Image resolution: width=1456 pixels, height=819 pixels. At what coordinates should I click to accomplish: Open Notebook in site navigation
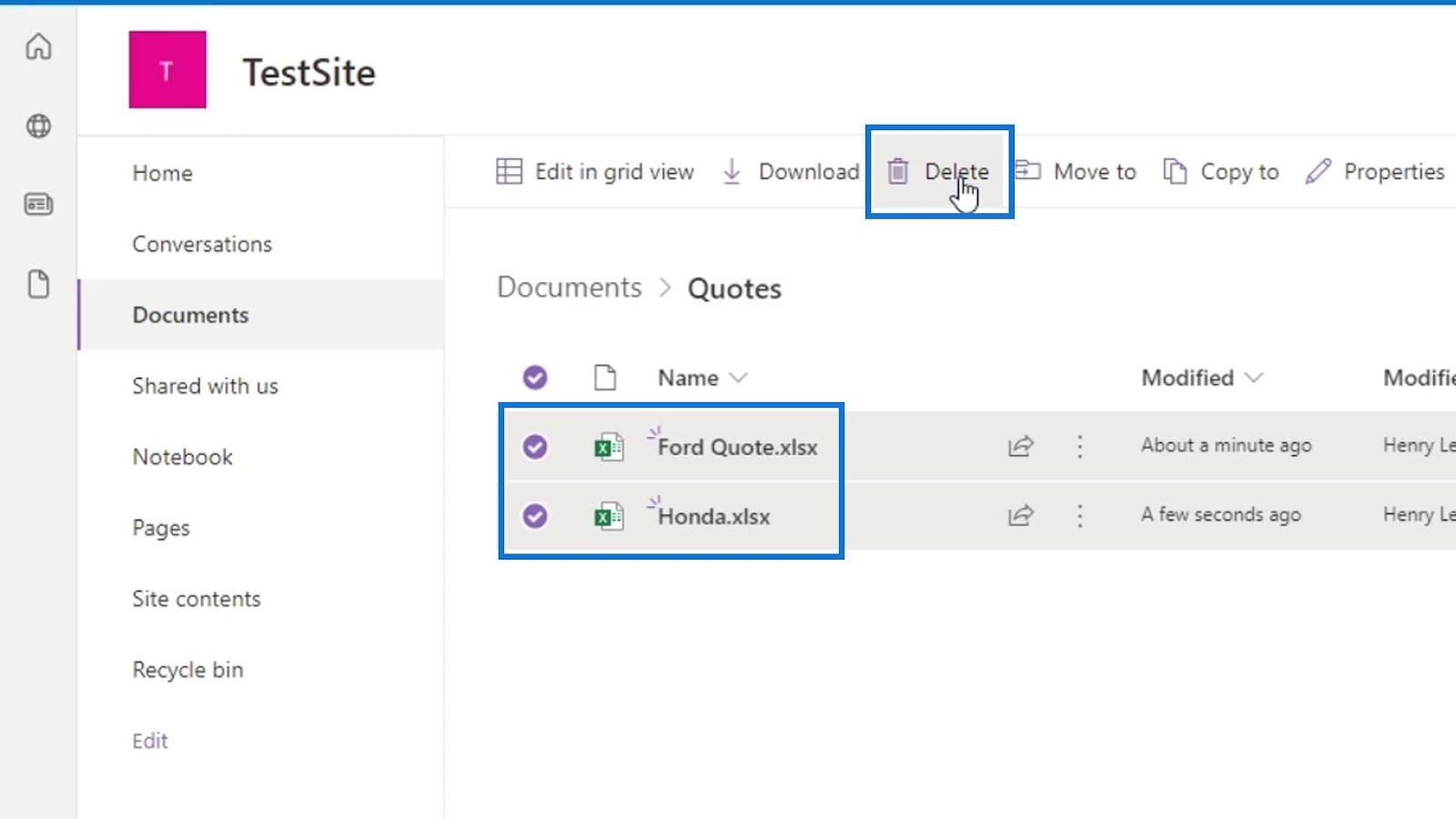coord(182,457)
